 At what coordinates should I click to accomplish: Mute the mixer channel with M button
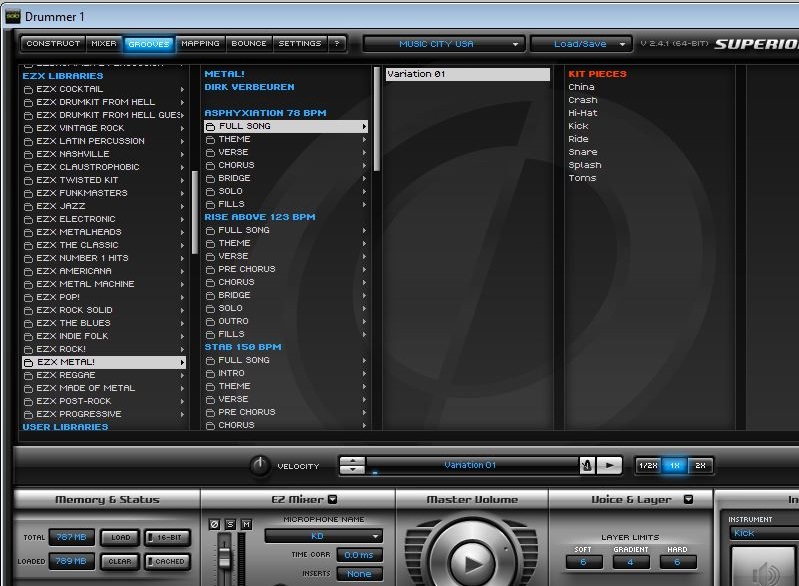coord(247,524)
